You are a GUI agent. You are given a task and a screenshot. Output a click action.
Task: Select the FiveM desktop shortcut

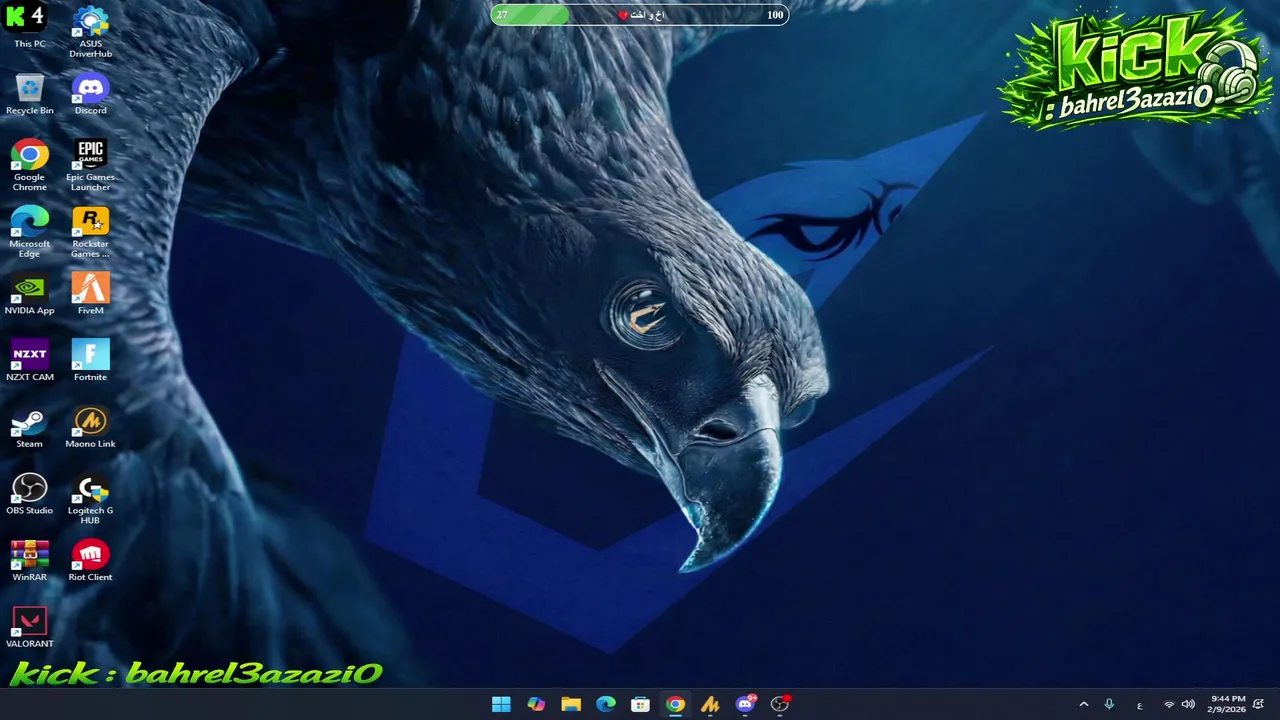click(90, 294)
